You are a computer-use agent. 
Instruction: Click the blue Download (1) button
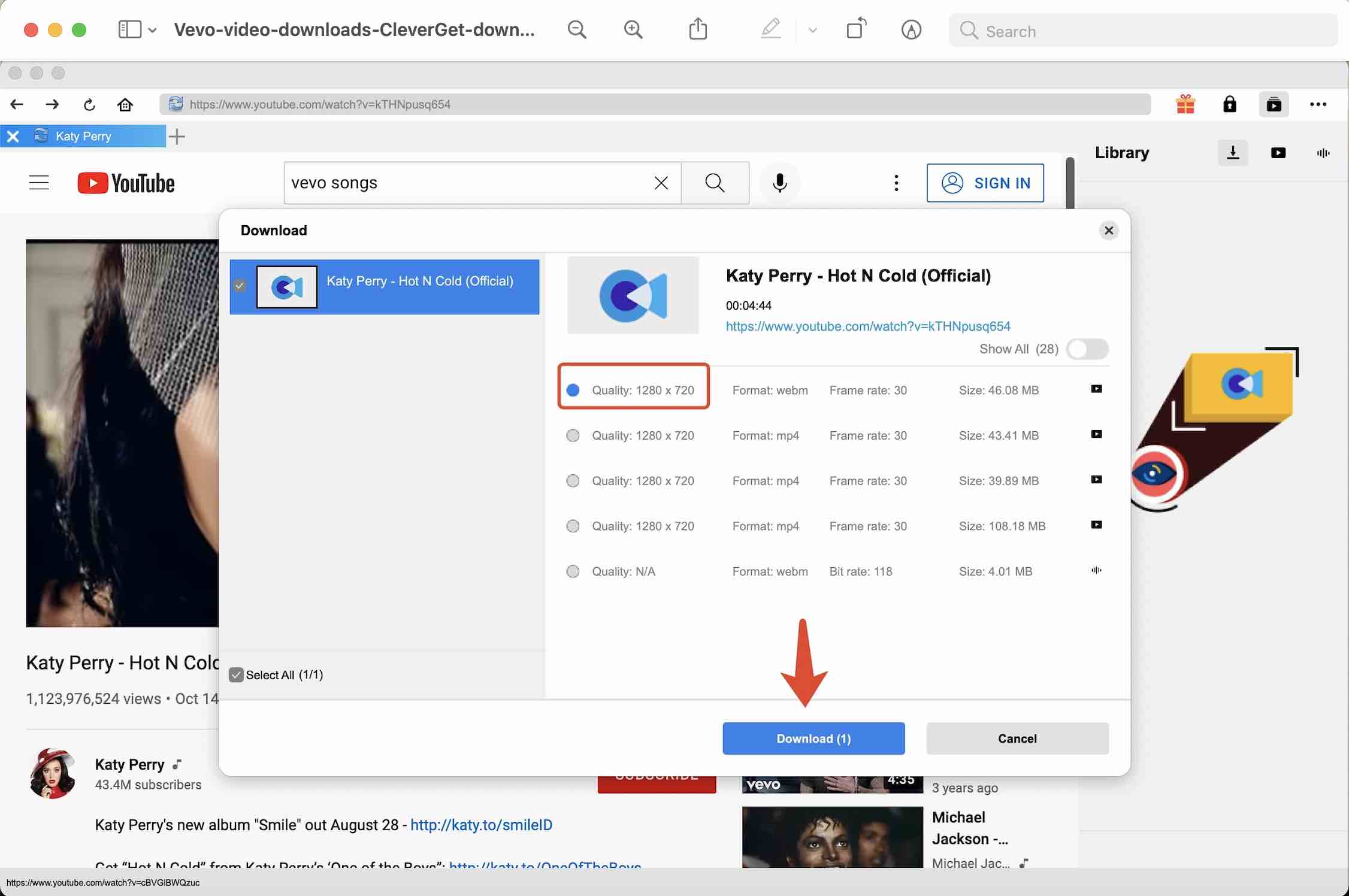pos(813,738)
